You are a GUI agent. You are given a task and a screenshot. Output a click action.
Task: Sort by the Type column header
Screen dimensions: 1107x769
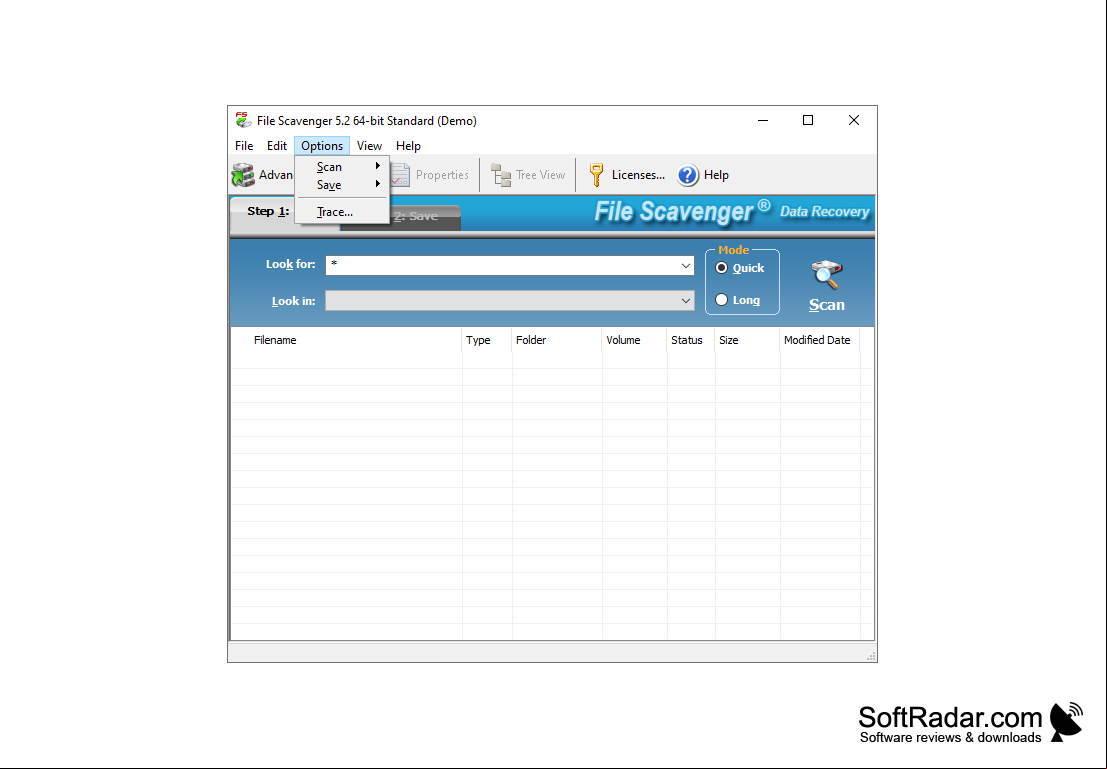[487, 340]
